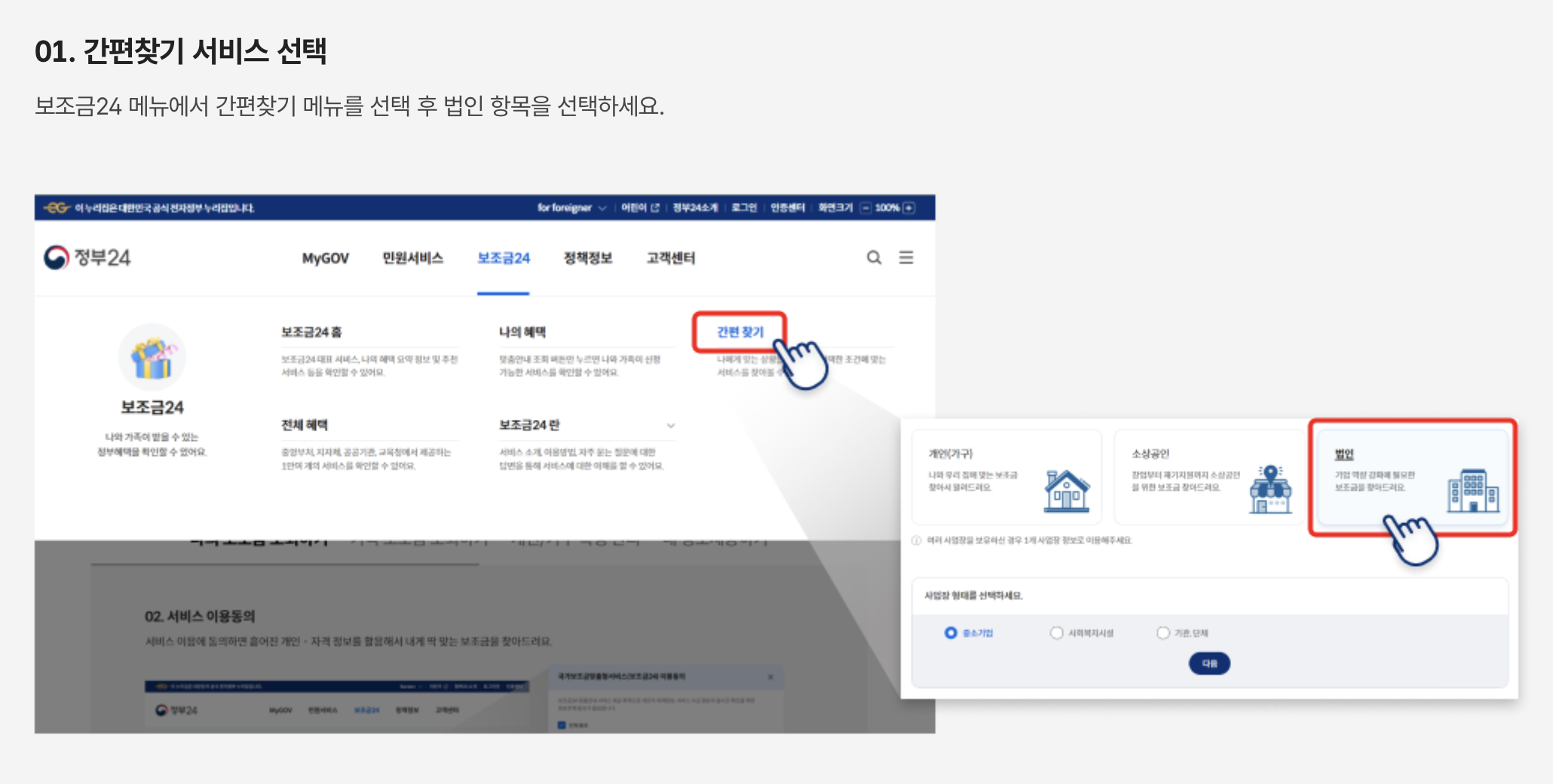
Task: Click the 01. 간편찾기 서비스 선택 heading
Action: (181, 51)
